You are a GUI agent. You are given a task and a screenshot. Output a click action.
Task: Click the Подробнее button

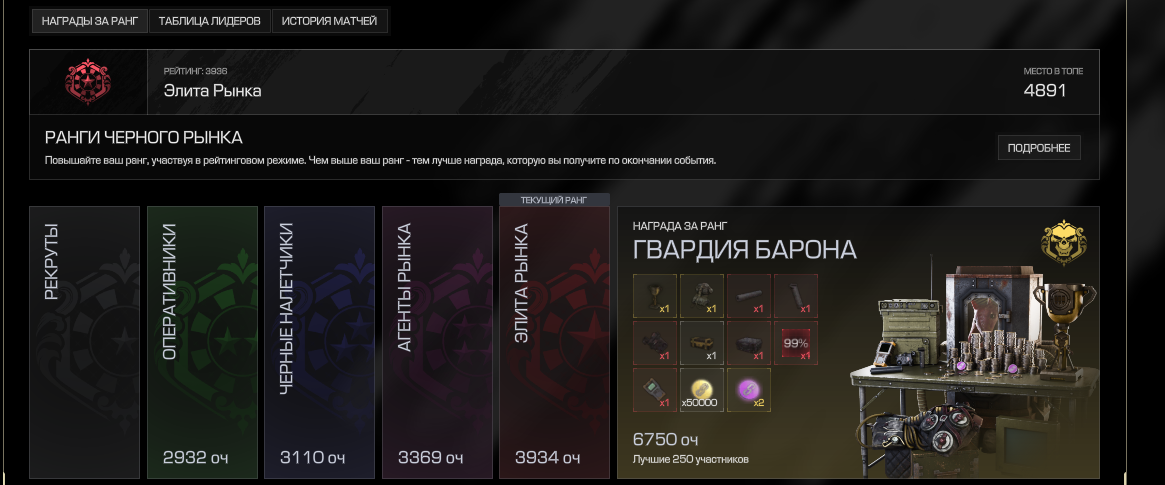tap(1039, 148)
